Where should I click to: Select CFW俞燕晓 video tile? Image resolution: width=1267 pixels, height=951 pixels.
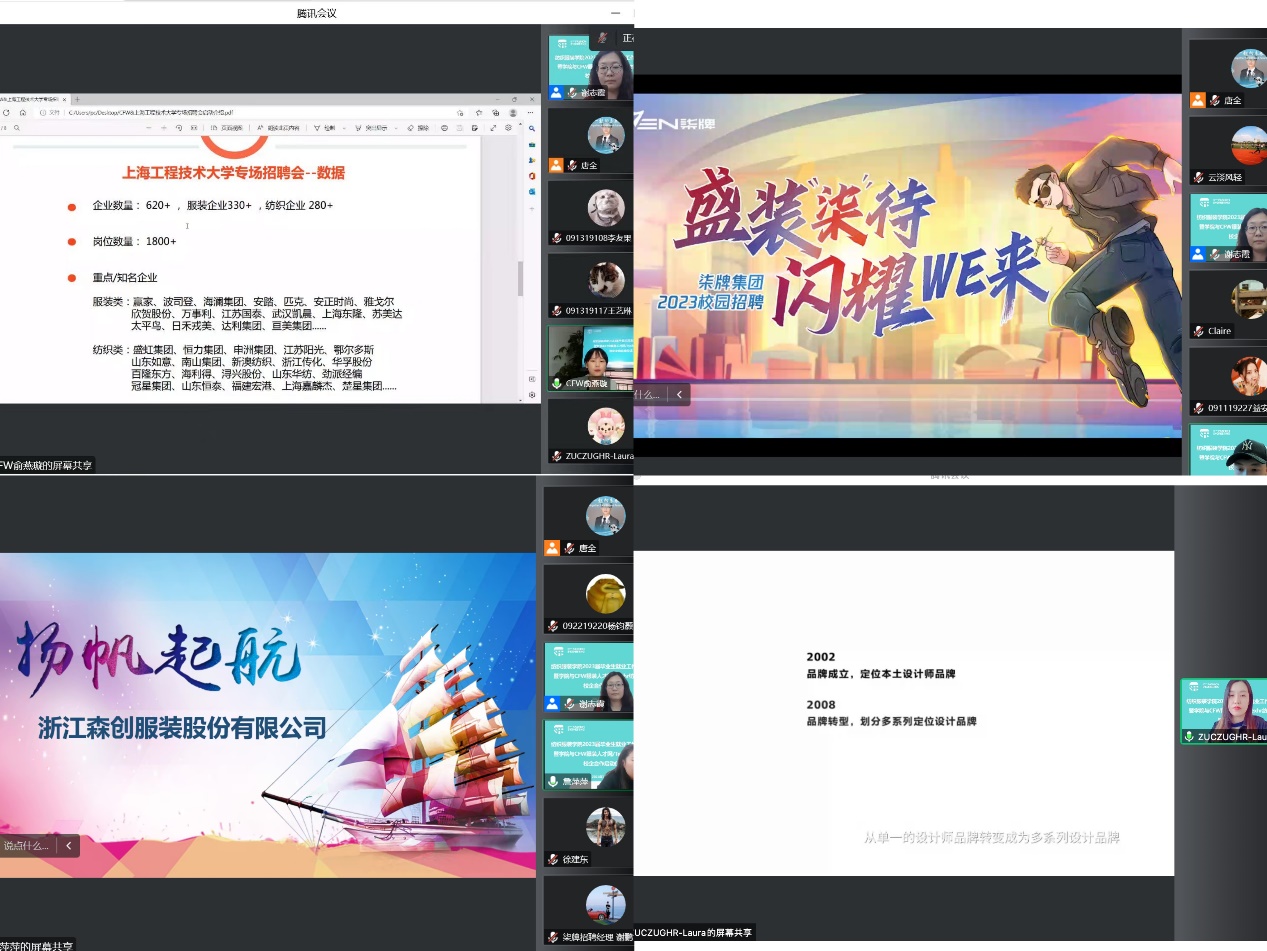coord(591,358)
